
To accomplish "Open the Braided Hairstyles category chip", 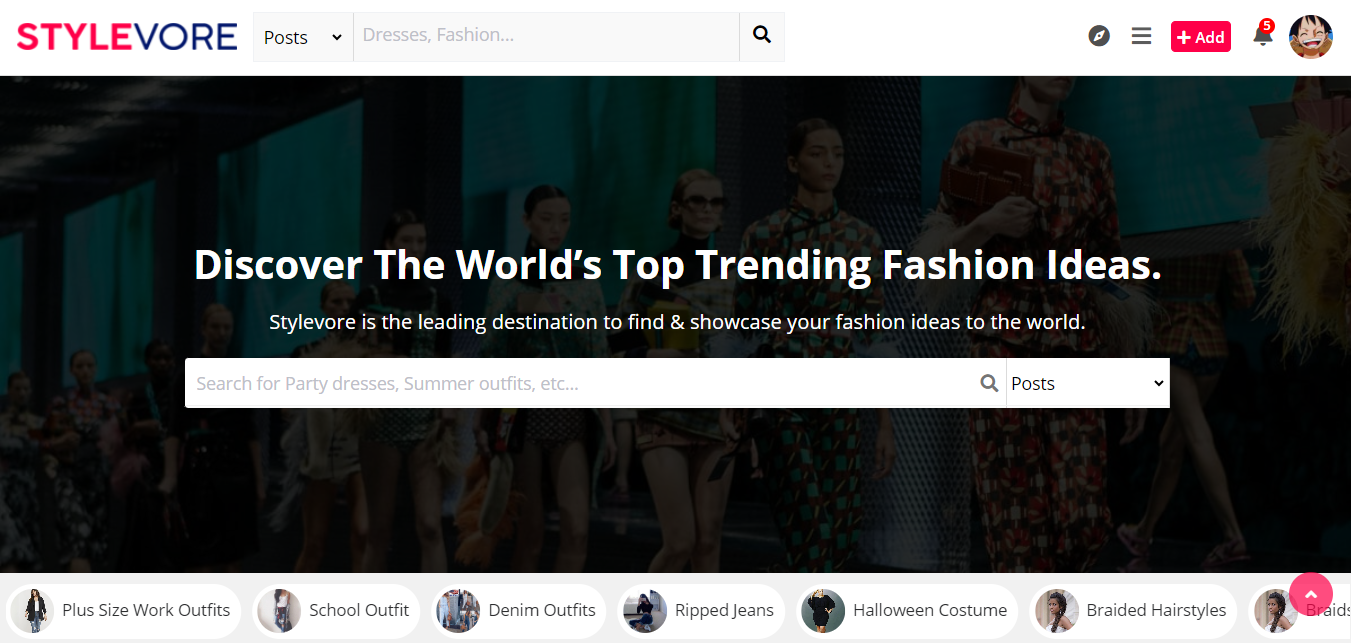I will [x=1155, y=610].
